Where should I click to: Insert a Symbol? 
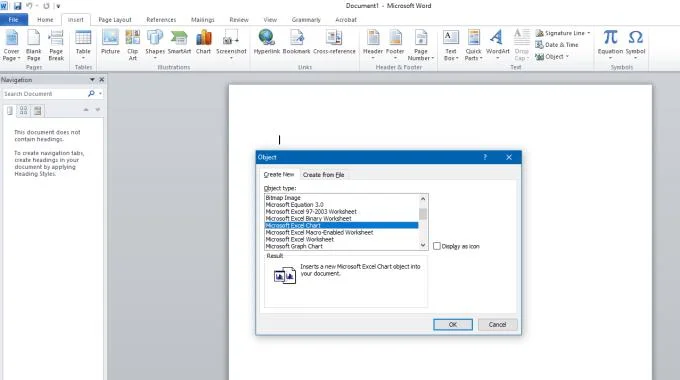pyautogui.click(x=635, y=44)
